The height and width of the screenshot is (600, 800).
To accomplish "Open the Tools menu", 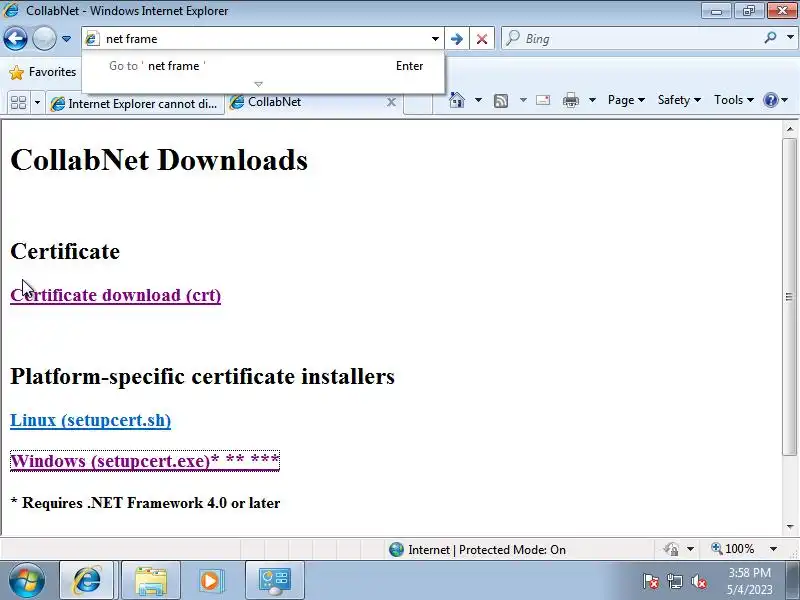I will (734, 100).
